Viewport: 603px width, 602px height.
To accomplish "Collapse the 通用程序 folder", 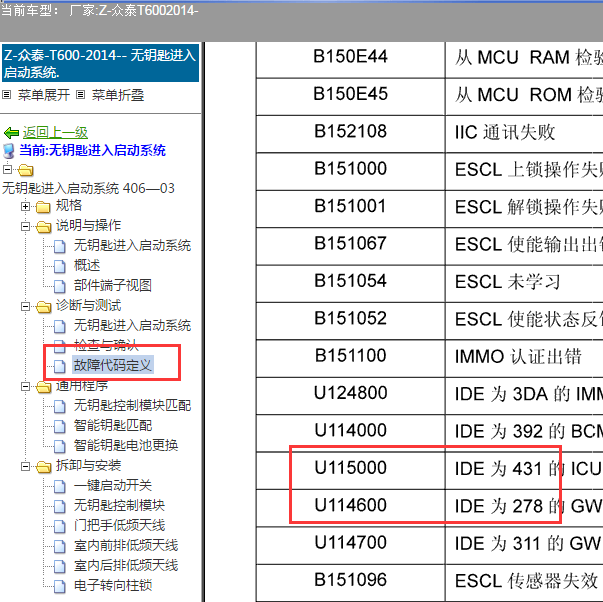I will click(25, 386).
